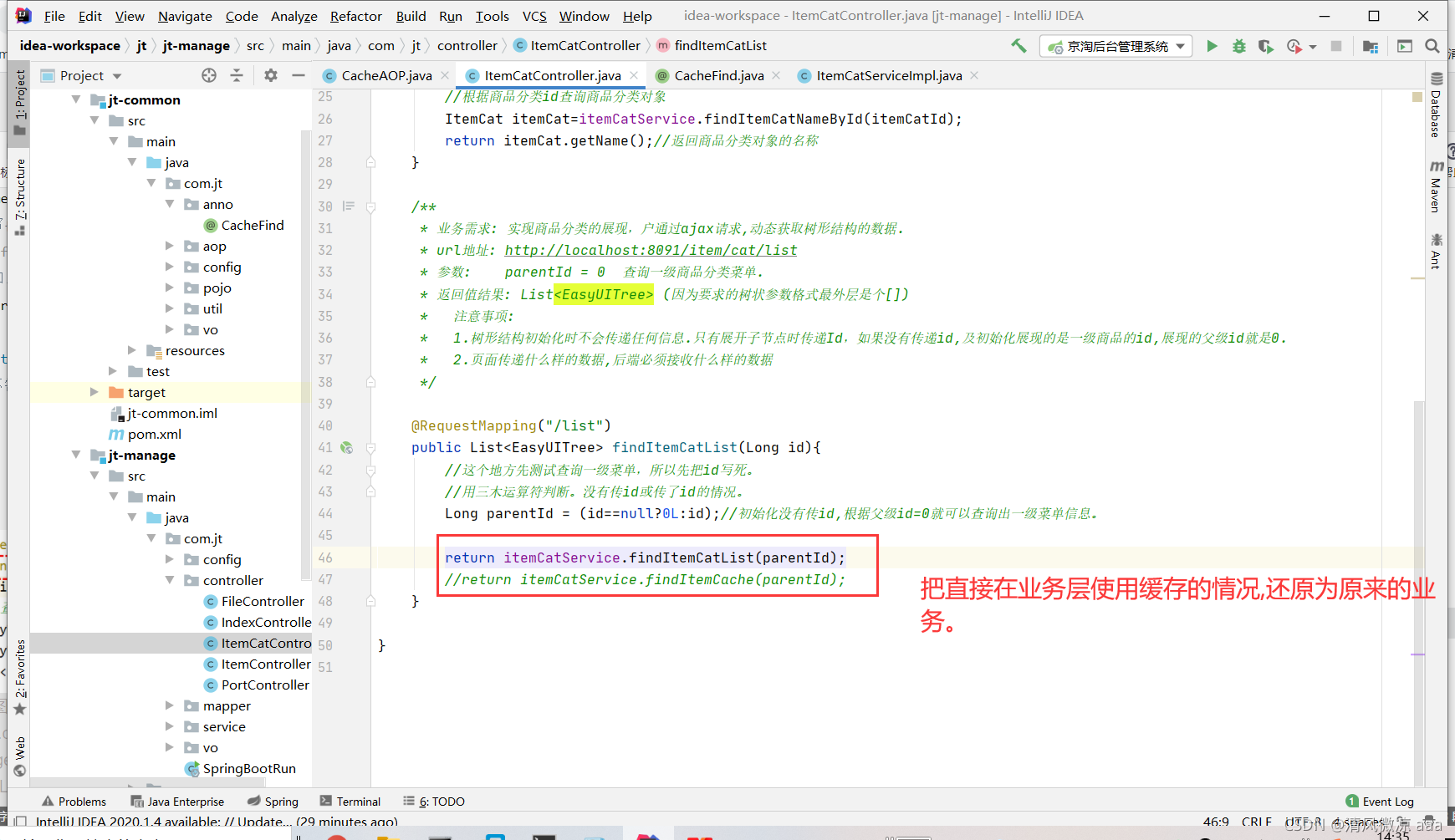Start debugging with the bug icon

pos(1239,46)
